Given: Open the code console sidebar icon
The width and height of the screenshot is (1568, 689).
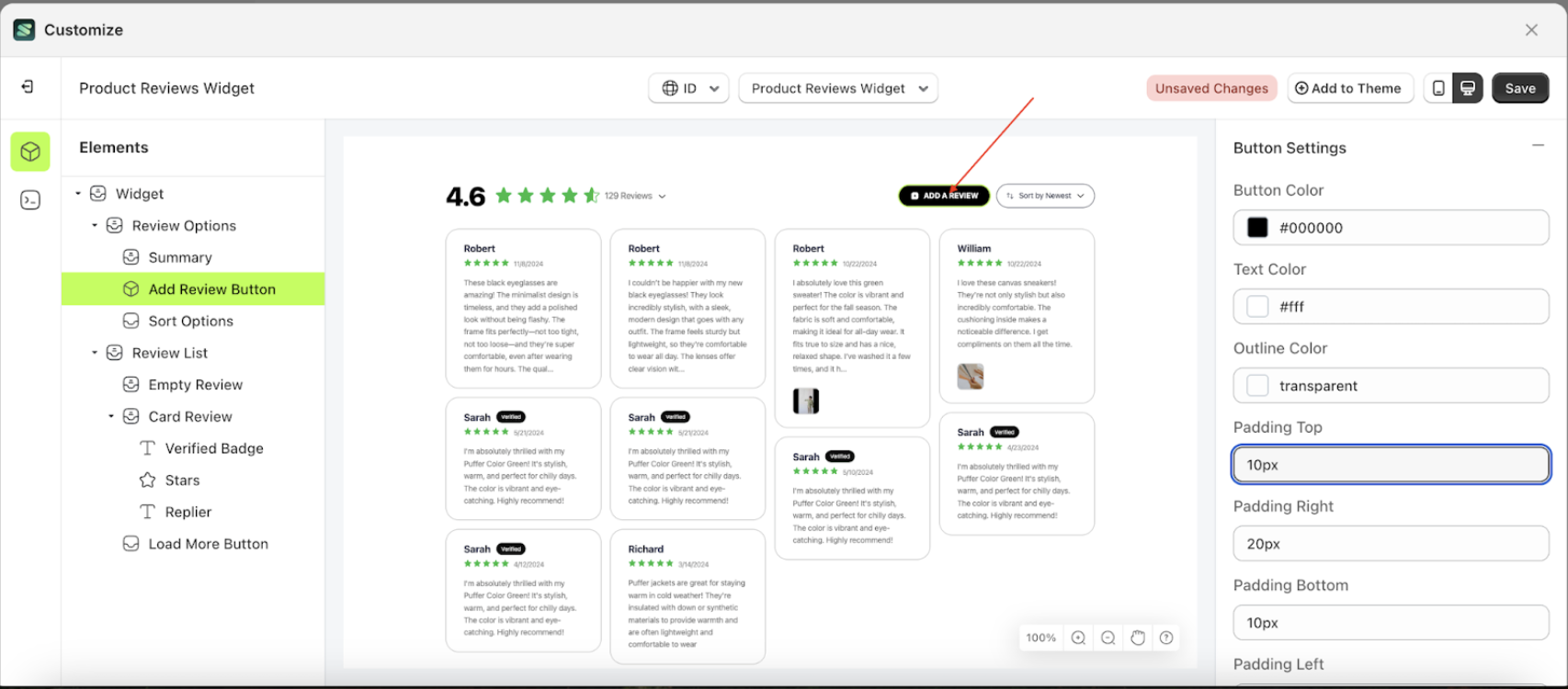Looking at the screenshot, I should coord(30,200).
